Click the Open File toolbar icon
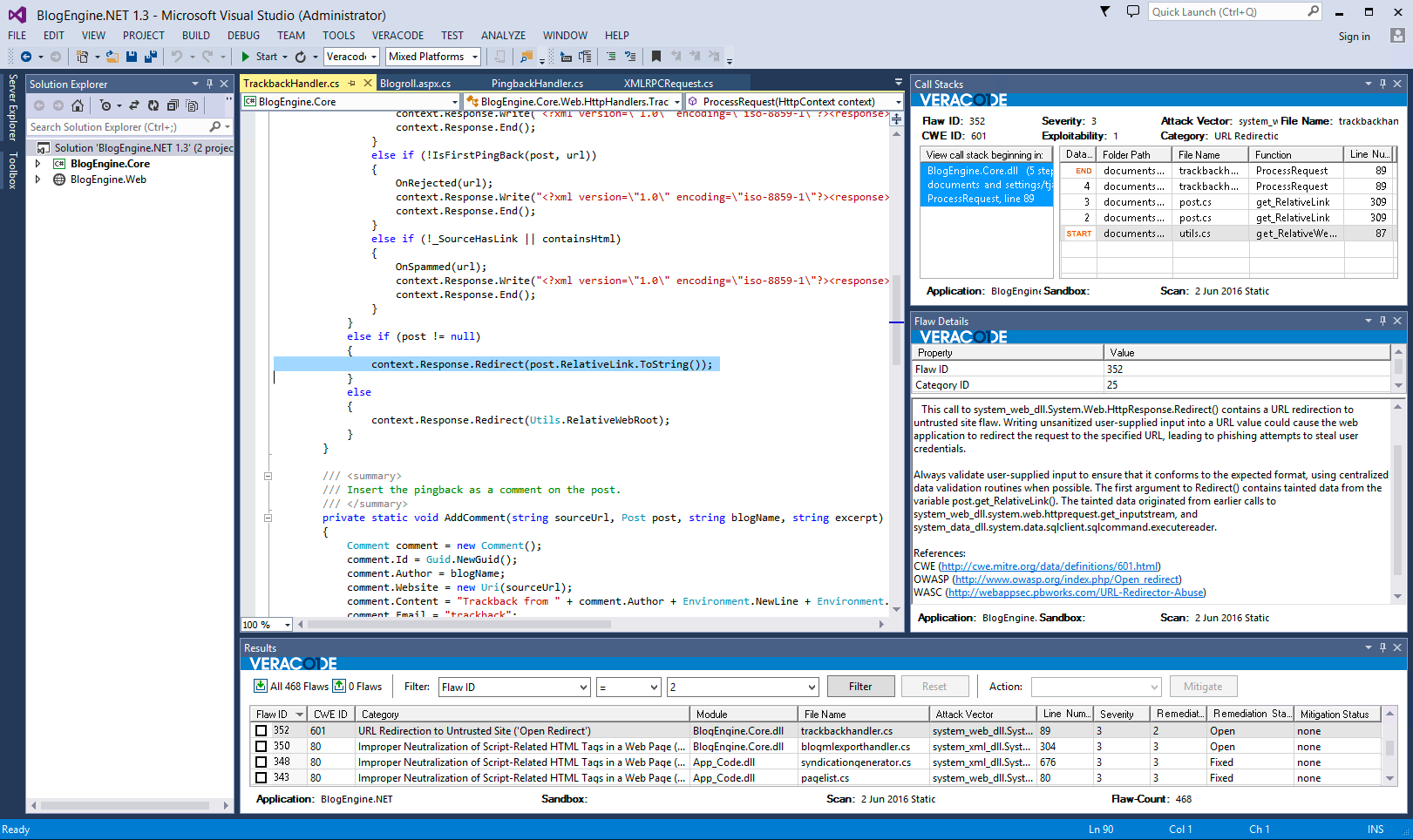1413x840 pixels. 112,57
